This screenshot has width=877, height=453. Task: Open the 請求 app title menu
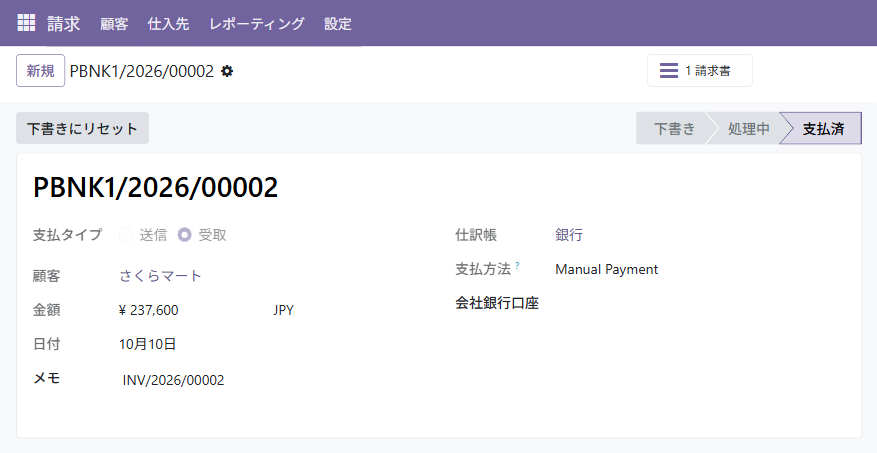pos(64,23)
